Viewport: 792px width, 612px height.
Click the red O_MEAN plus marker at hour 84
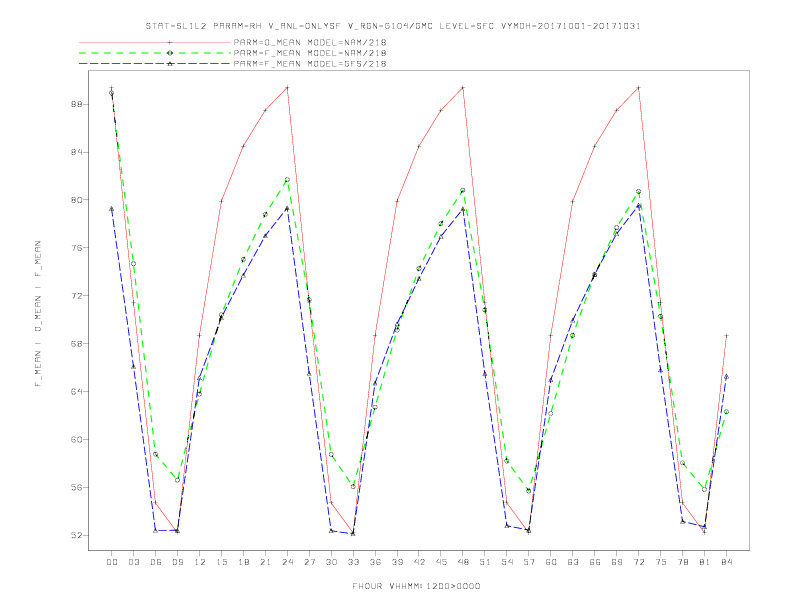[726, 336]
